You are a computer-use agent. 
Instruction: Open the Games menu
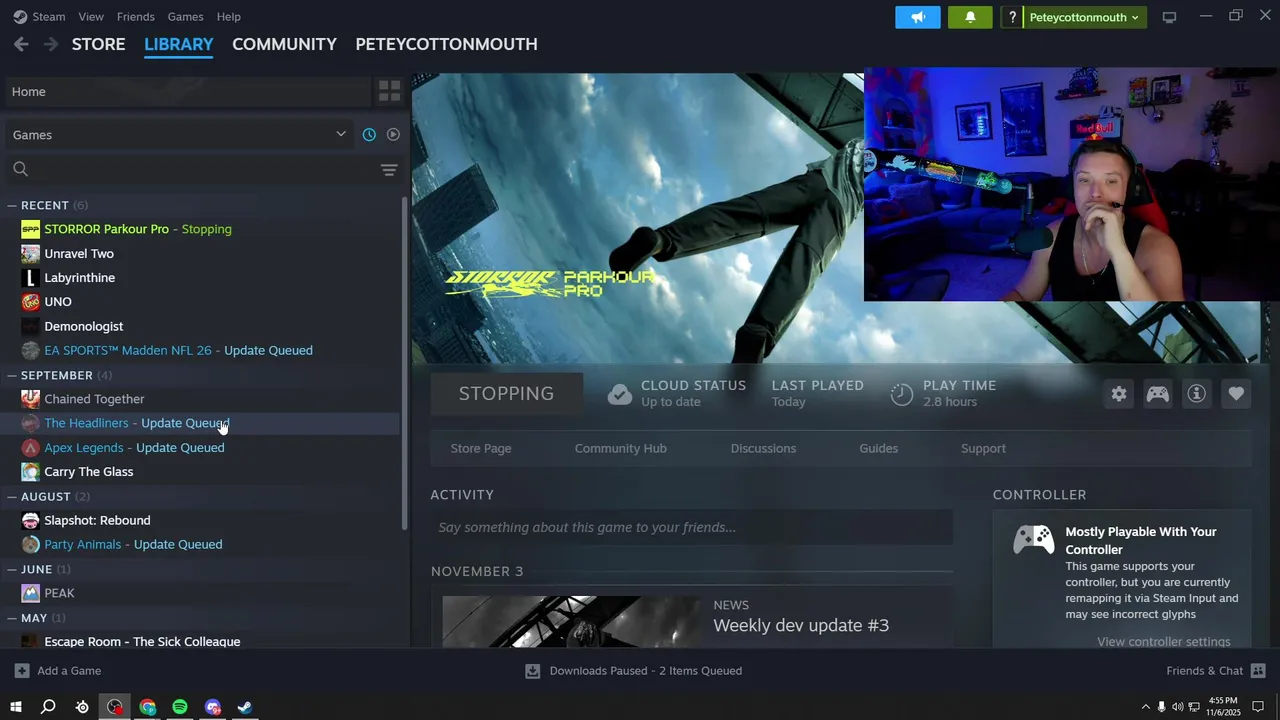[185, 16]
